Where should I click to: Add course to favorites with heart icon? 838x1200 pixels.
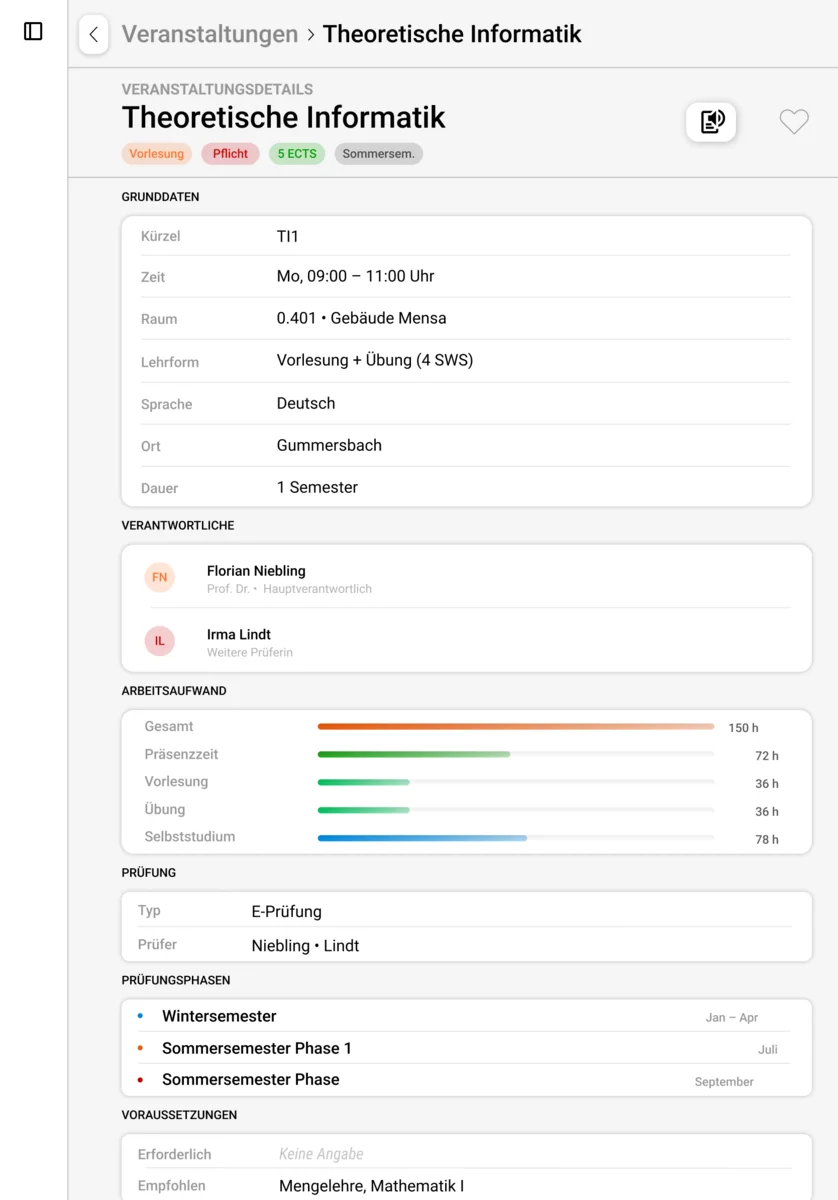coord(793,122)
